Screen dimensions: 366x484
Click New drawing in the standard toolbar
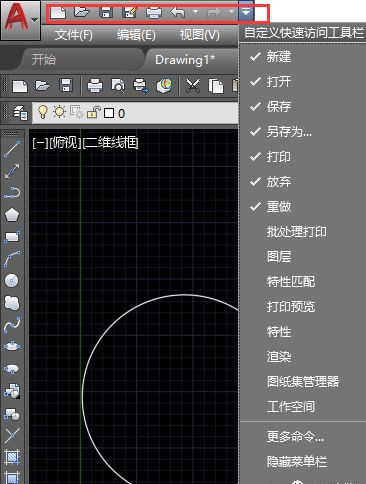20,86
